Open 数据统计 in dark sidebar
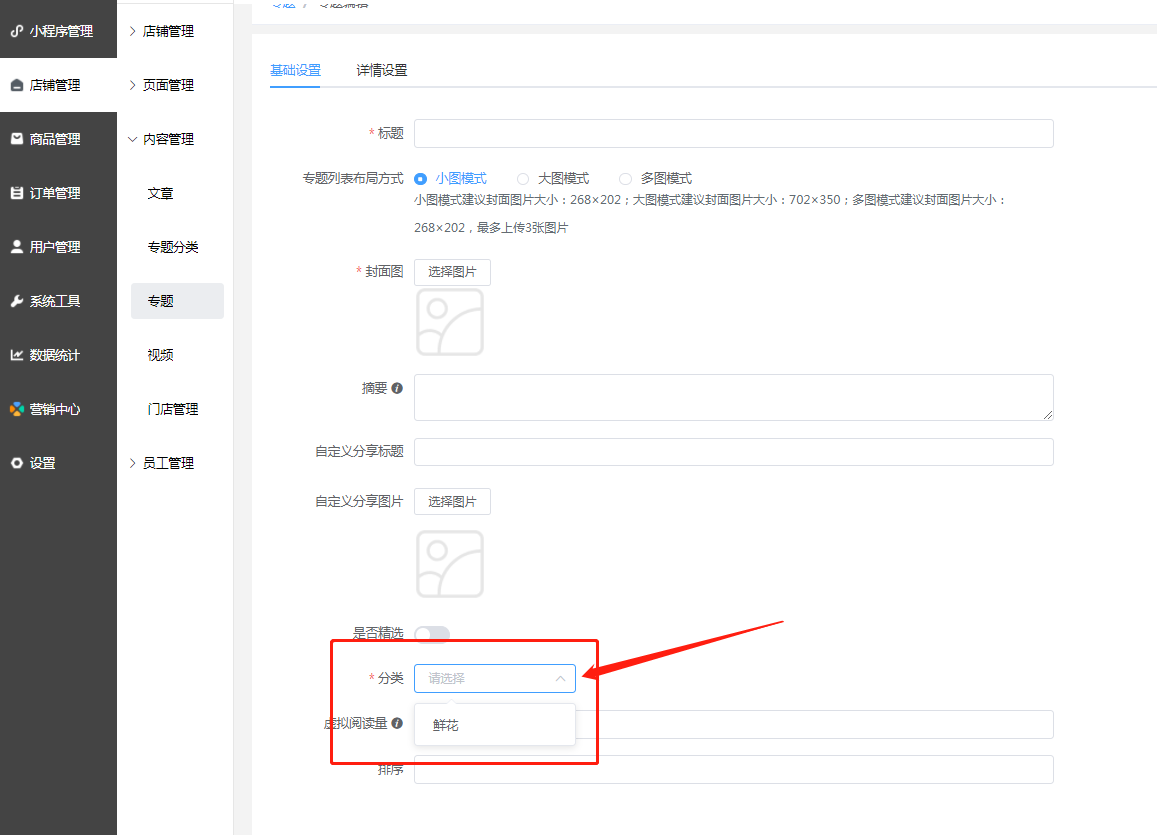Image resolution: width=1157 pixels, height=835 pixels. (58, 355)
